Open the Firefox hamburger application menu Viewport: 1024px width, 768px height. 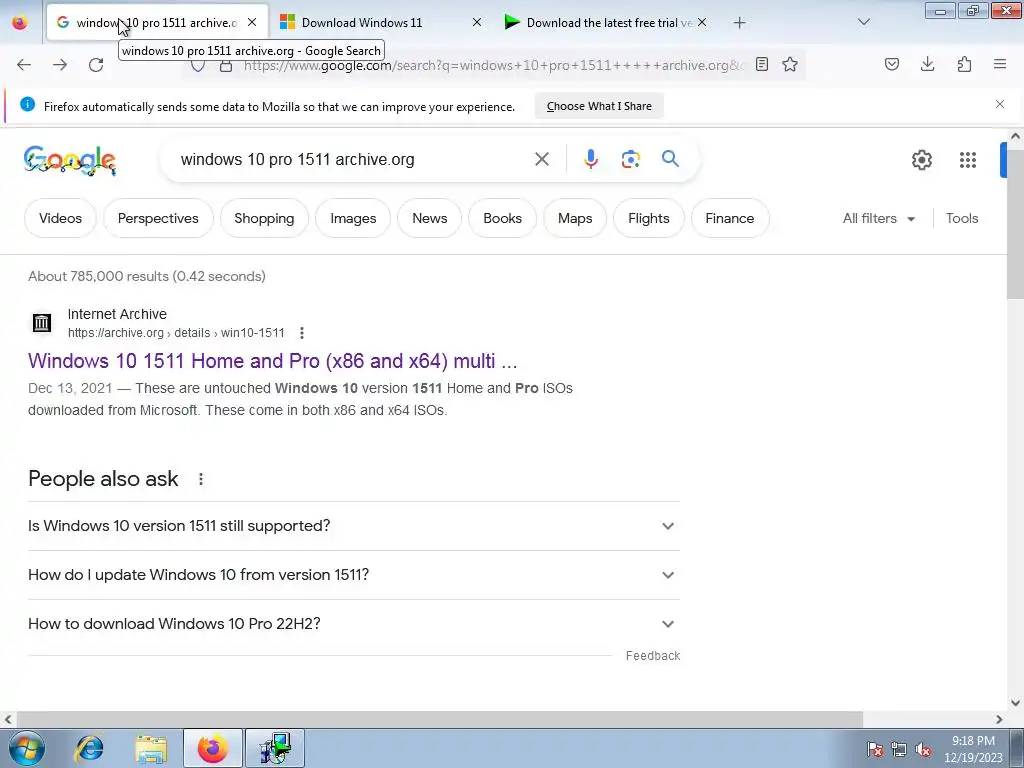(1000, 64)
